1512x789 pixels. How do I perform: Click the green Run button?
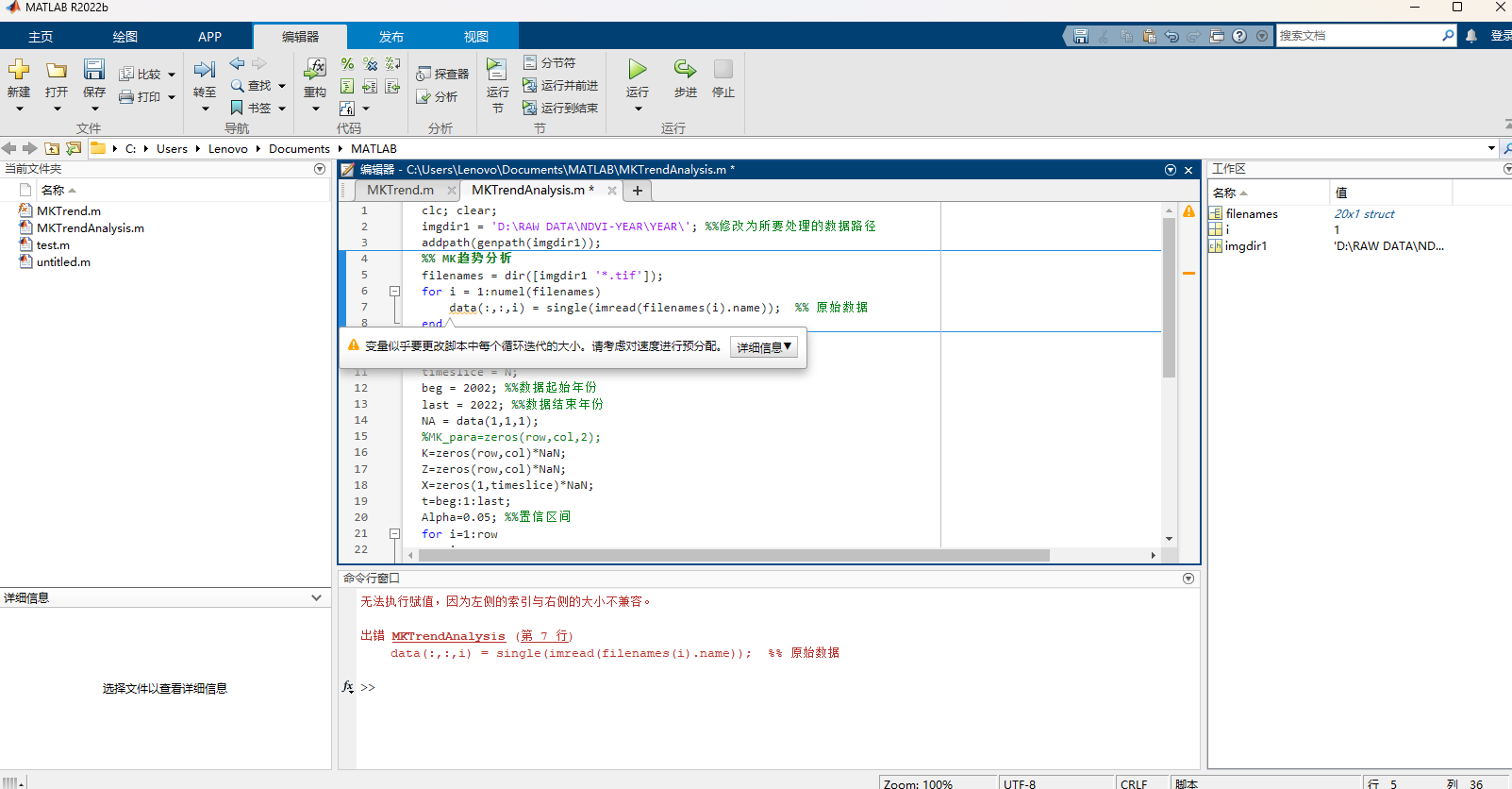pyautogui.click(x=638, y=71)
